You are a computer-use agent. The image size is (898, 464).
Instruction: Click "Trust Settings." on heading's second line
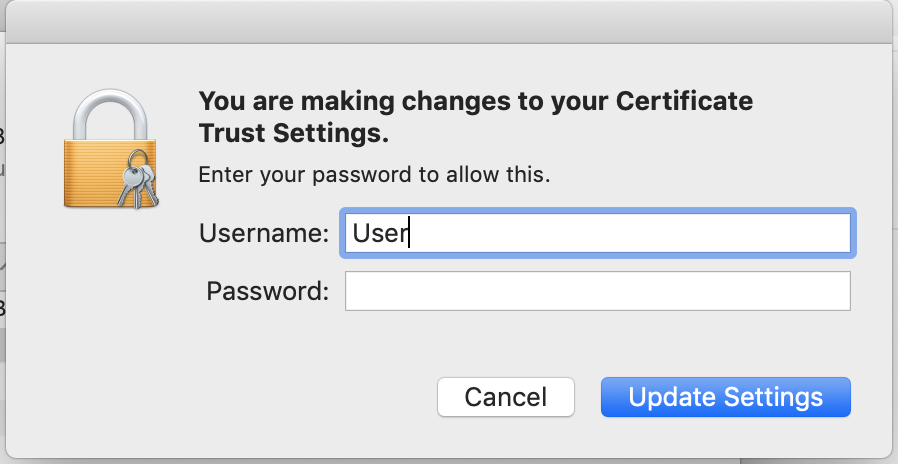pyautogui.click(x=294, y=132)
